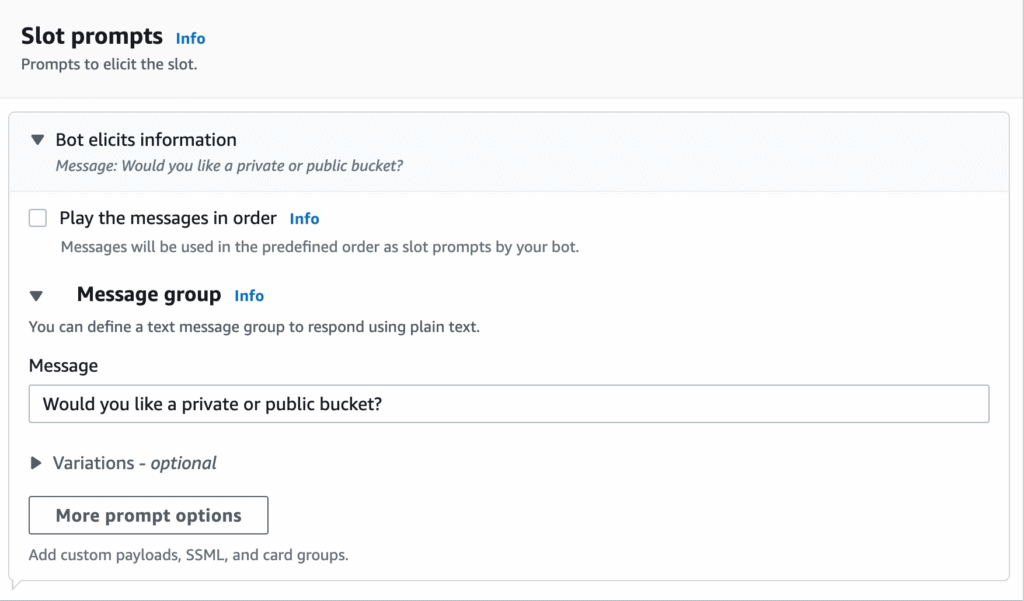
Task: Click 'You can define a text message group' description
Action: click(x=254, y=327)
